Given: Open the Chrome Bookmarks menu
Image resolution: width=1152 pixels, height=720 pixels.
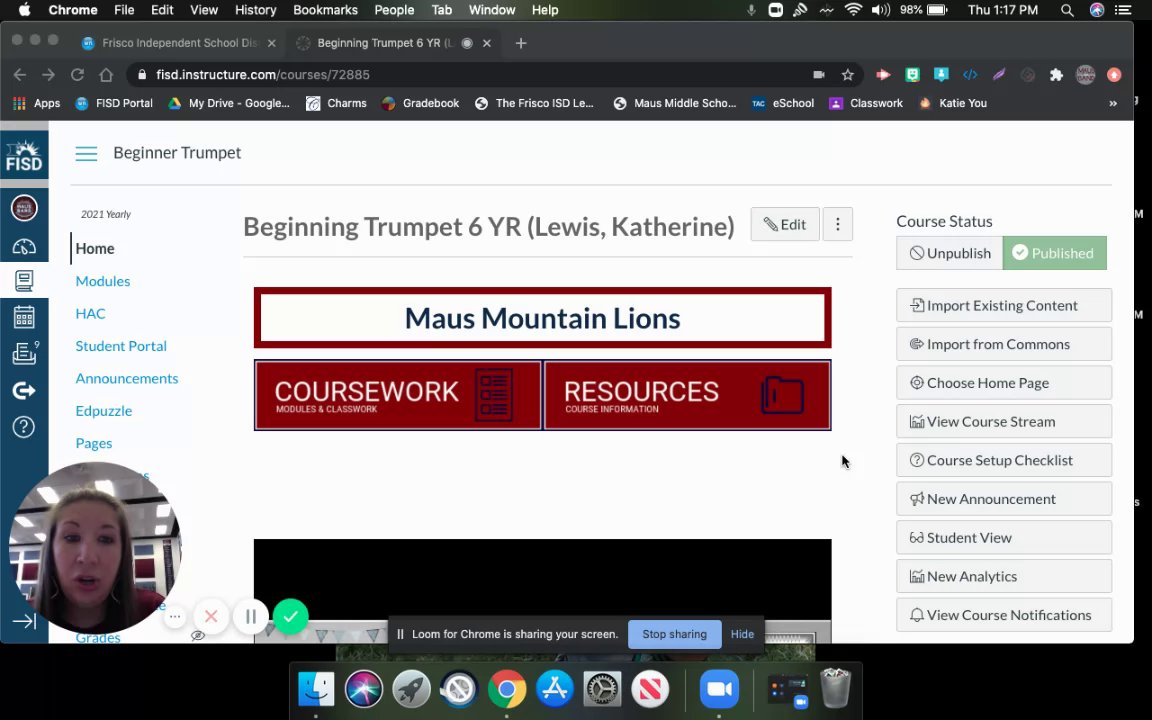Looking at the screenshot, I should pyautogui.click(x=325, y=10).
